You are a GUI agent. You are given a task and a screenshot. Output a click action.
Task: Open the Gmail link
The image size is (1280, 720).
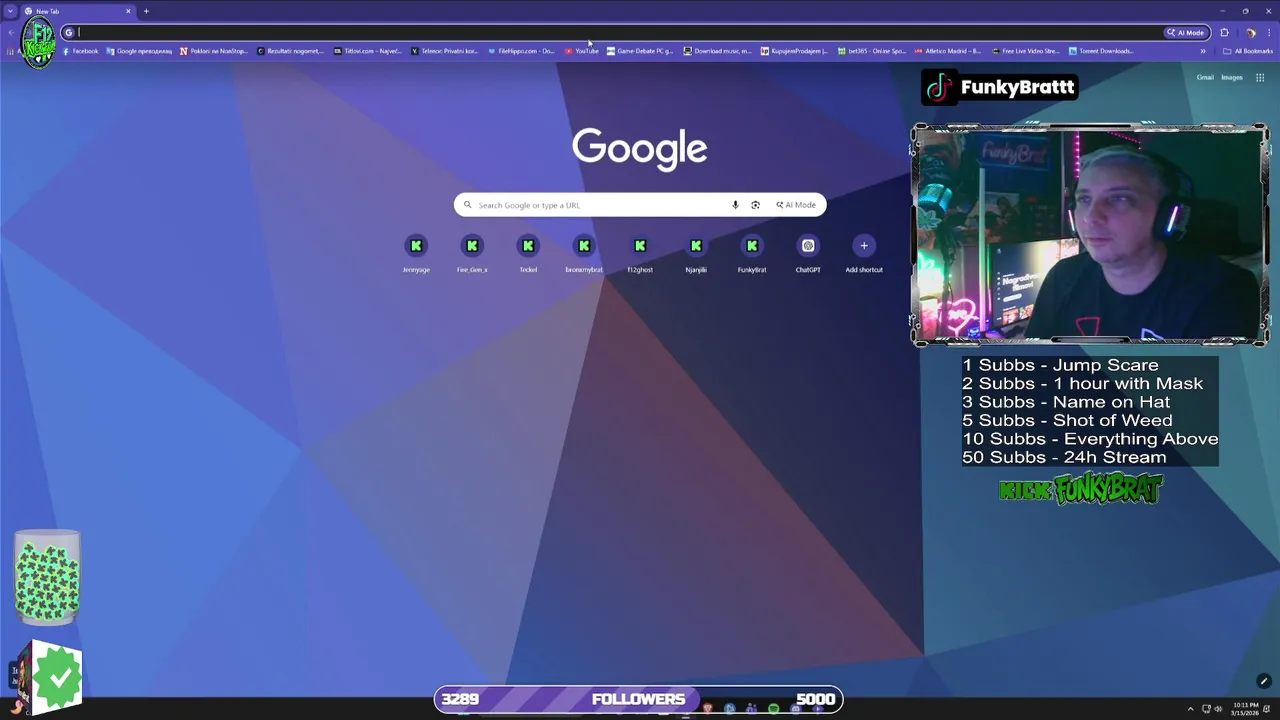[x=1205, y=77]
